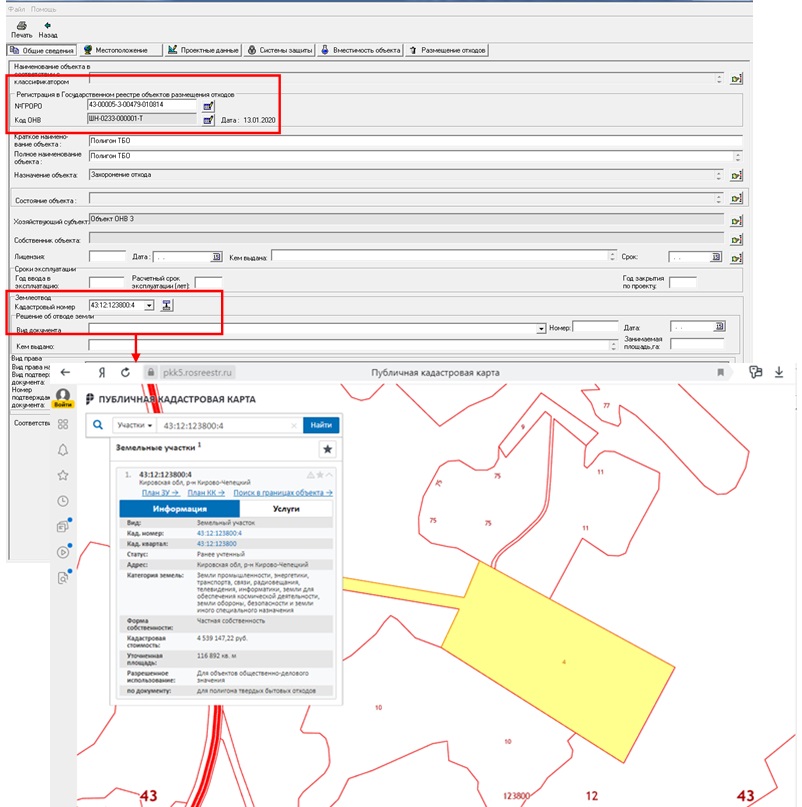Follow the План ЗУ link
The width and height of the screenshot is (802, 807).
coord(160,493)
